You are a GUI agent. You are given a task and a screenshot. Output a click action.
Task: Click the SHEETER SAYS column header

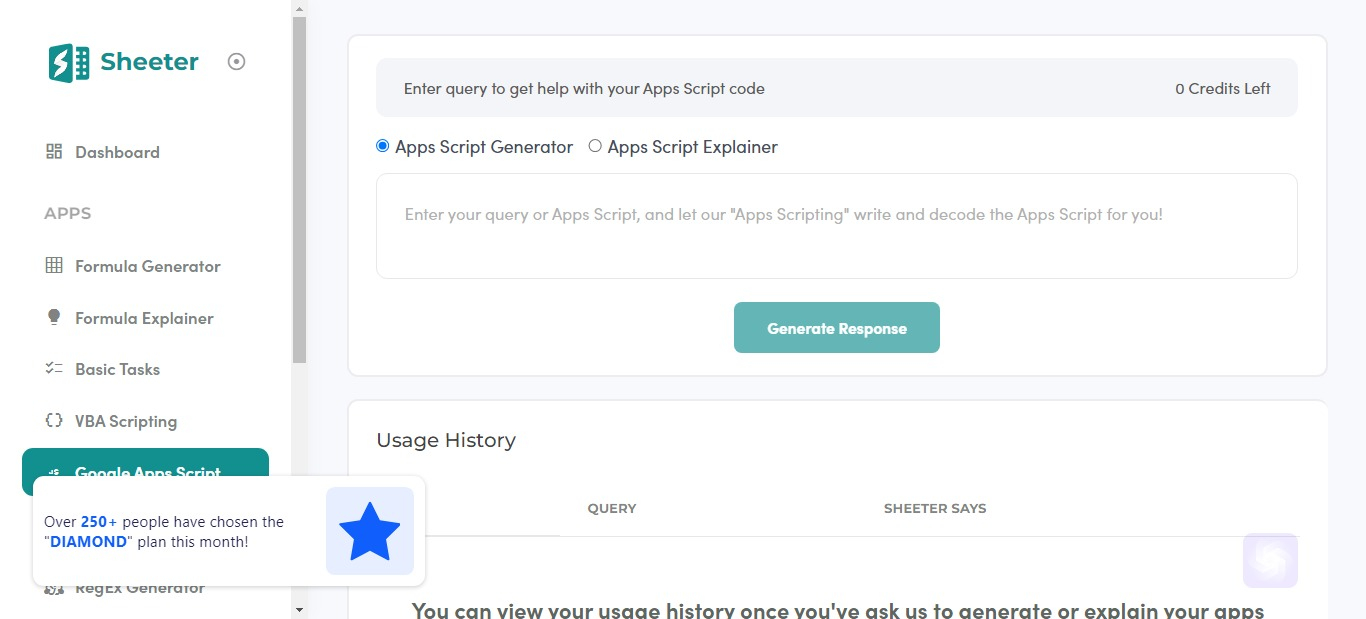coord(935,508)
